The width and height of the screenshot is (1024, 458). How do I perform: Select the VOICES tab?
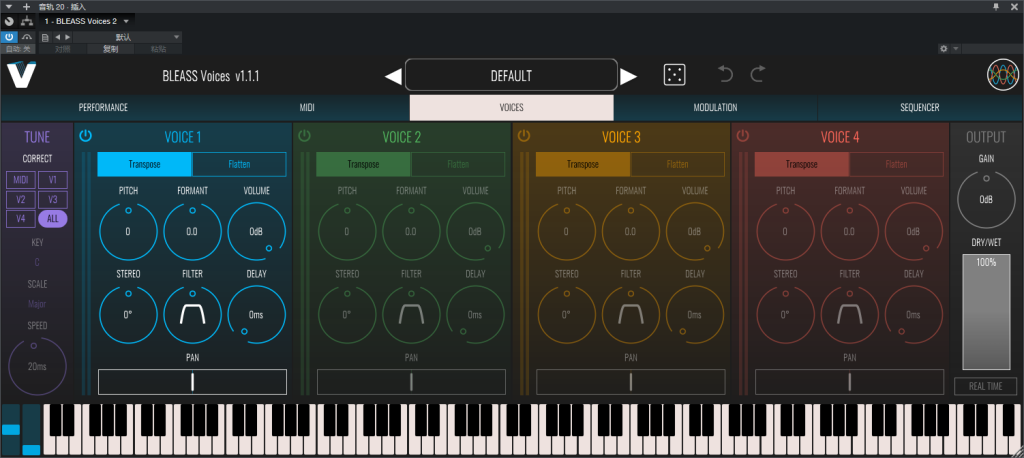511,108
